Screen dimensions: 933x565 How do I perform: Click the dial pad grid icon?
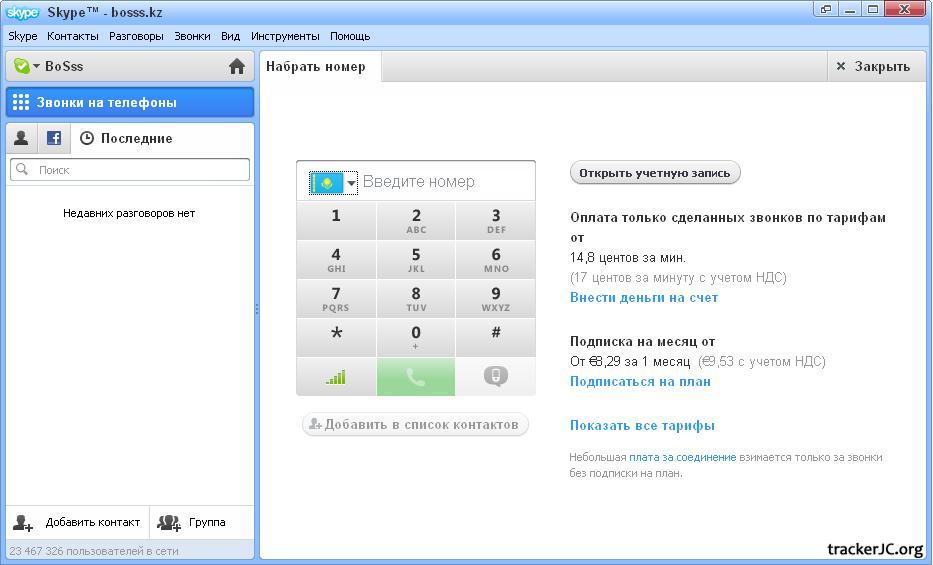(x=21, y=102)
